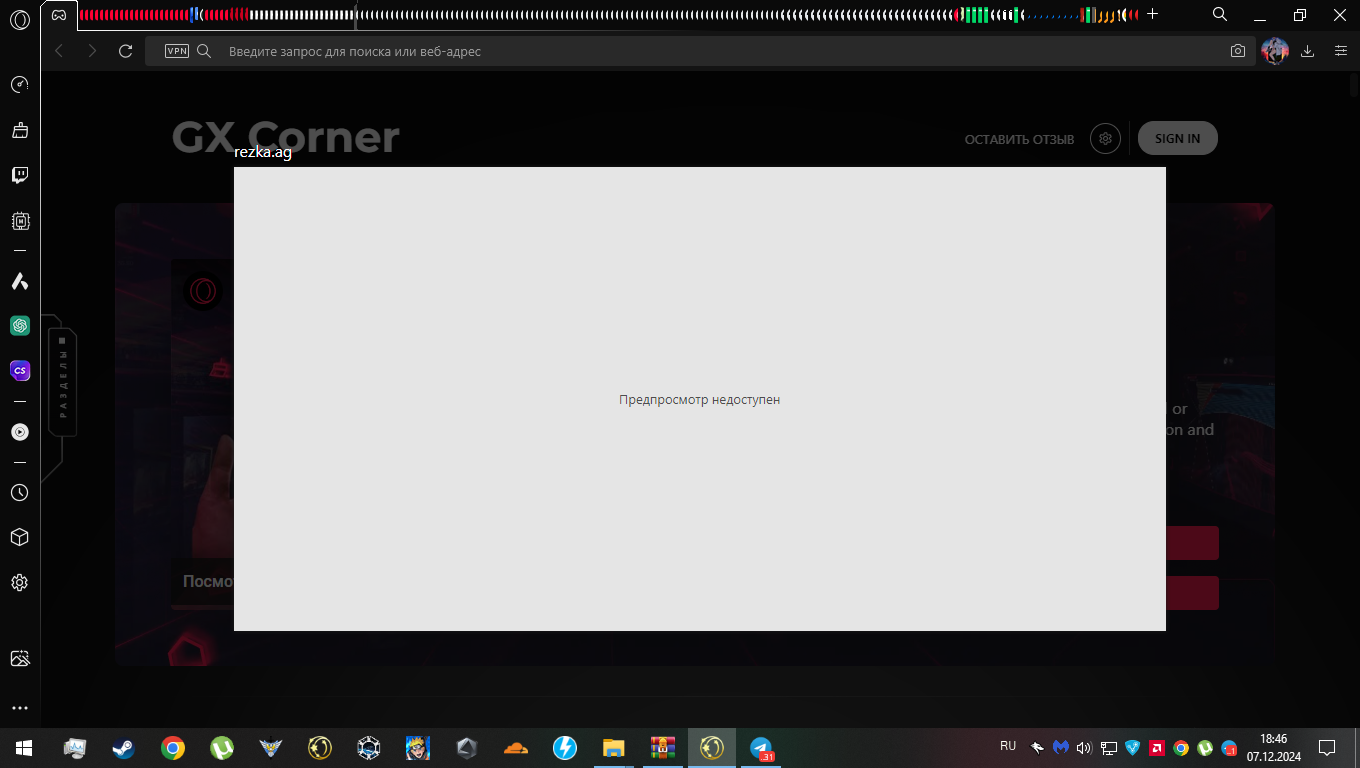1360x768 pixels.
Task: Open Telegram from the taskbar
Action: [761, 747]
